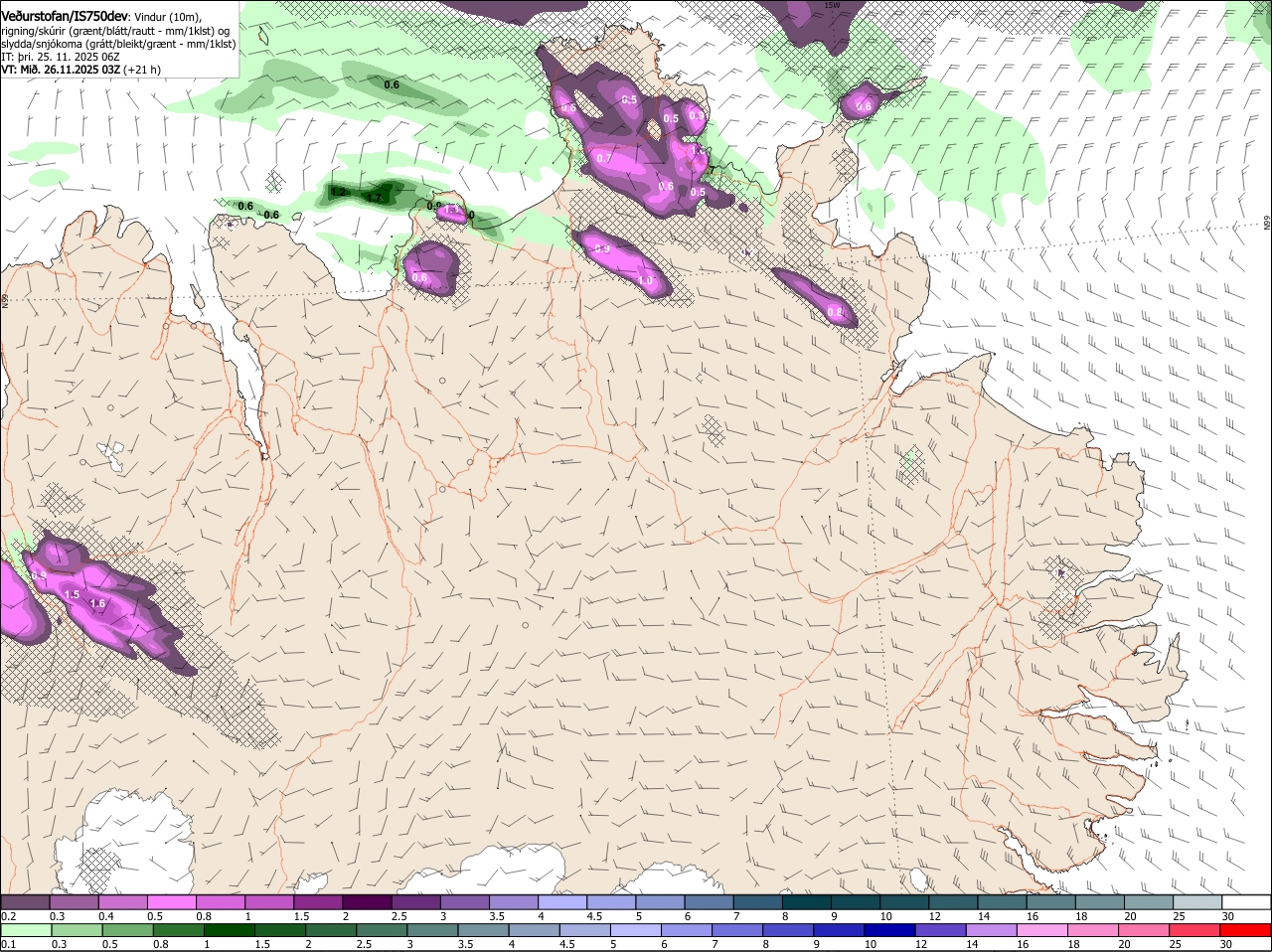Viewport: 1272px width, 952px height.
Task: Select snow-scale swatch labeled 1.5
Action: click(x=318, y=901)
